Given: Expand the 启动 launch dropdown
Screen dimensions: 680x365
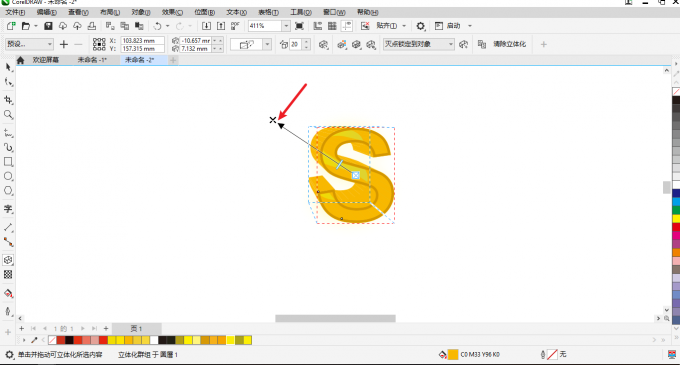Looking at the screenshot, I should [470, 26].
